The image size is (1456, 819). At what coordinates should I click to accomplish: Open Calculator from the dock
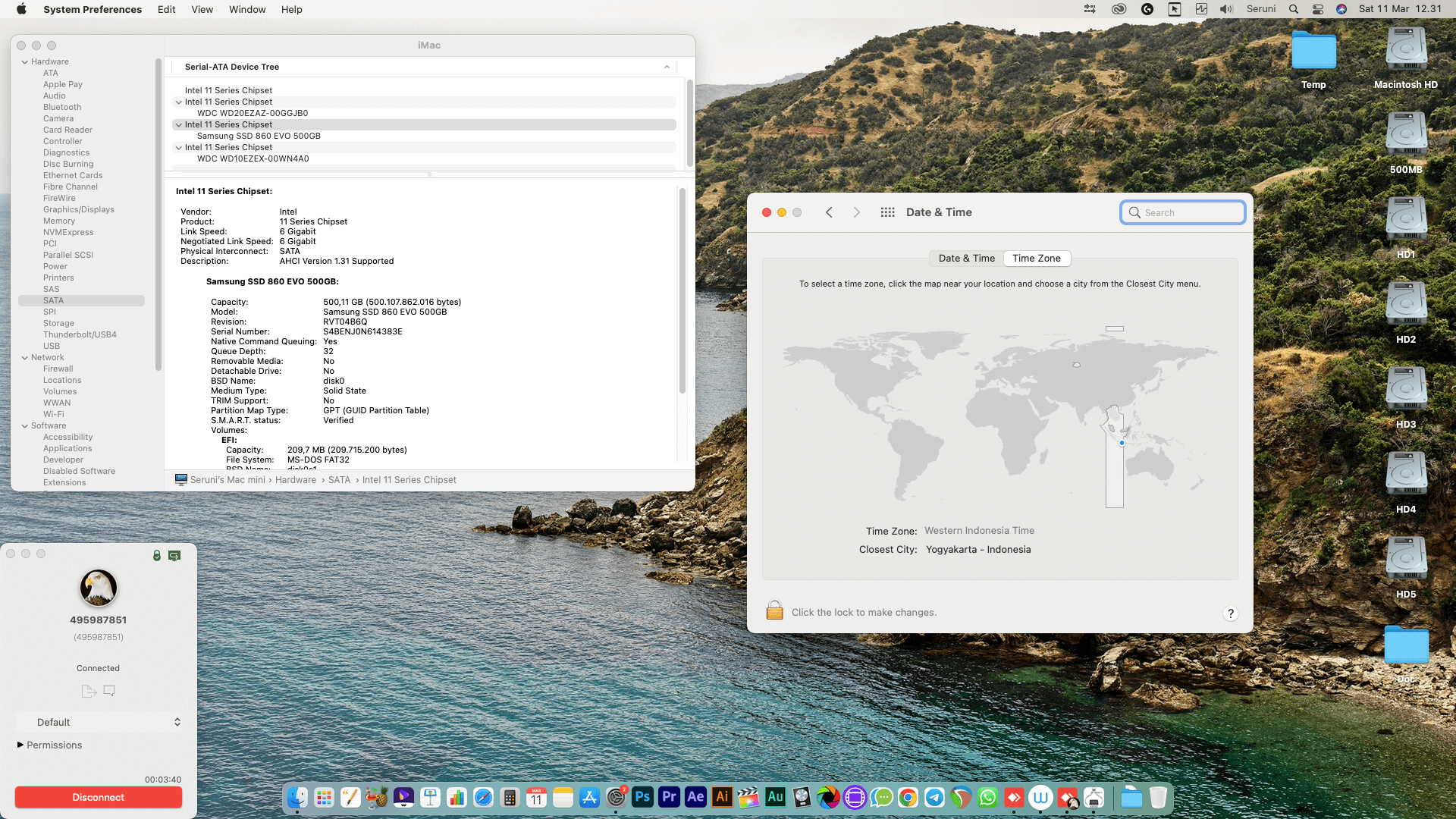tap(510, 797)
